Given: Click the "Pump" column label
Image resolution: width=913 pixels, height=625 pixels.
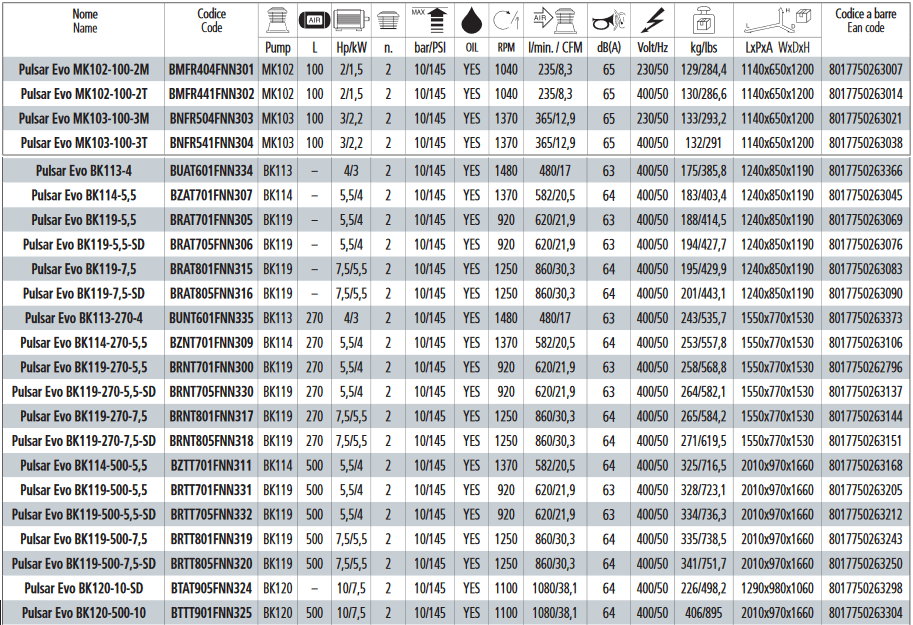Looking at the screenshot, I should 278,48.
